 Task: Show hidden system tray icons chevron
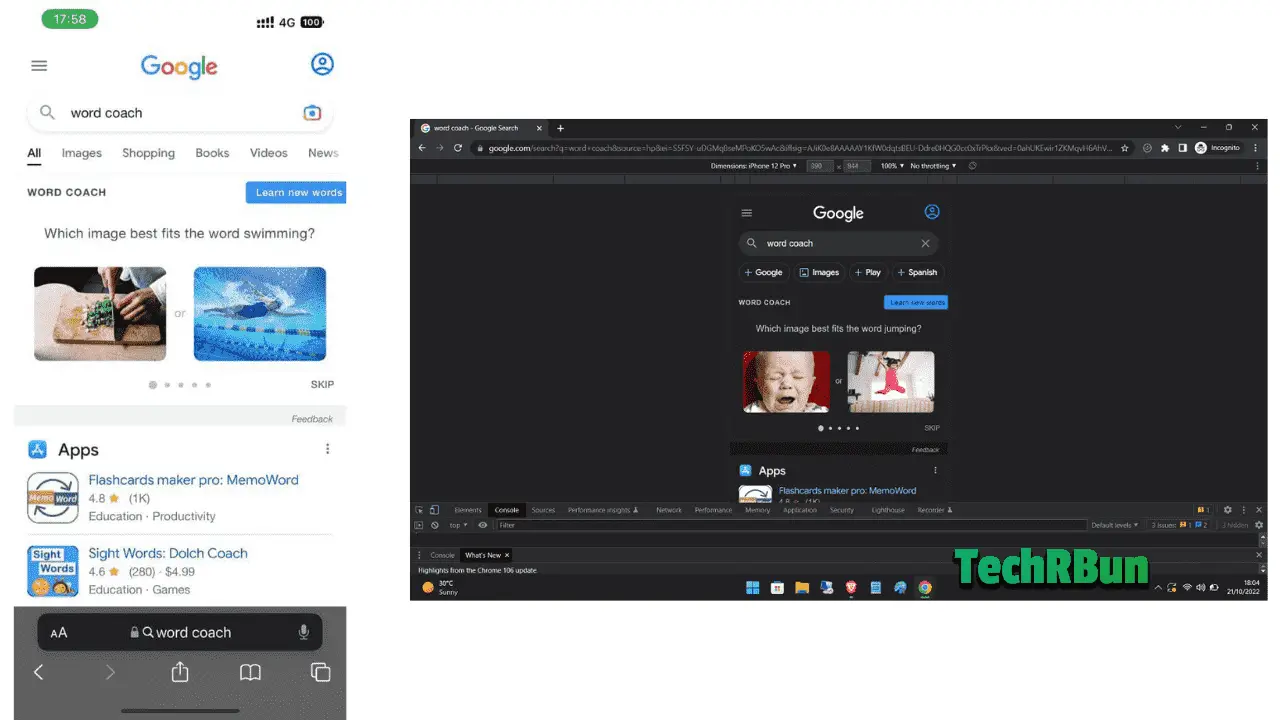(1159, 587)
